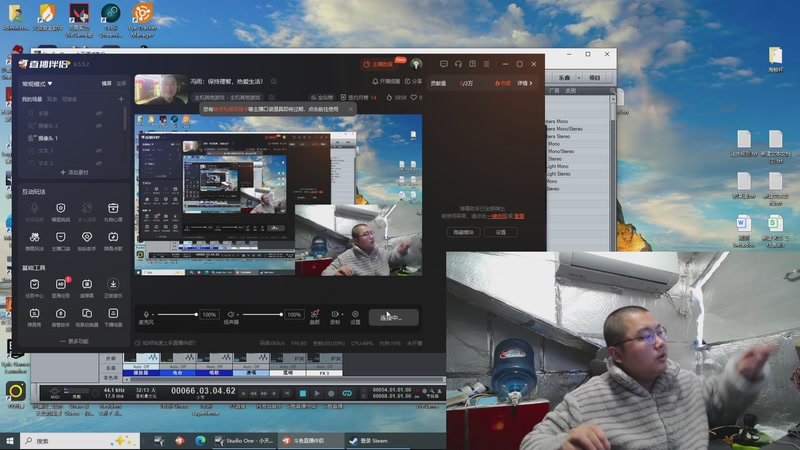The width and height of the screenshot is (800, 450).
Task: Open the 弹幕秀 danmaku show tool
Action: [34, 313]
